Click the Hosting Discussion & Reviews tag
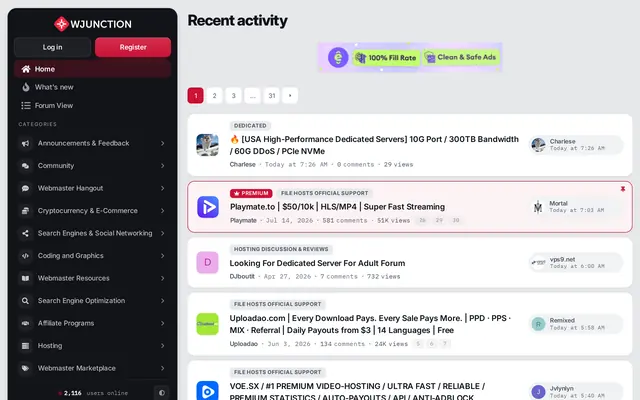This screenshot has width=640, height=400. pos(281,249)
